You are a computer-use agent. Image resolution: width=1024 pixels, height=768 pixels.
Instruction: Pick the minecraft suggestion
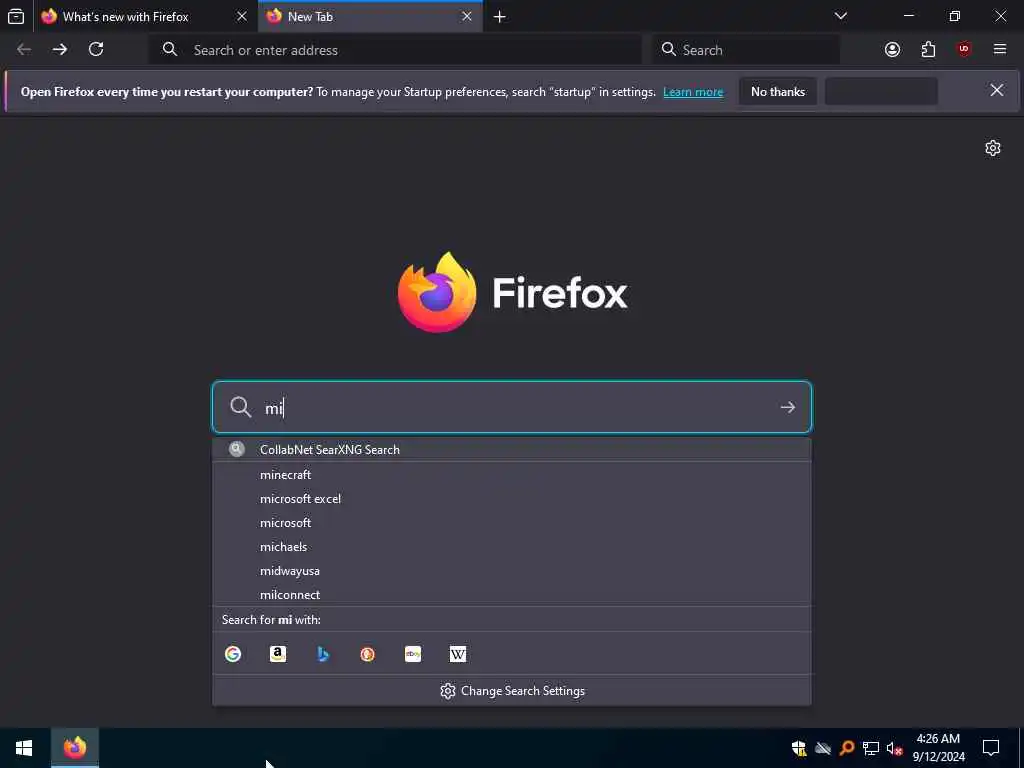pyautogui.click(x=512, y=475)
